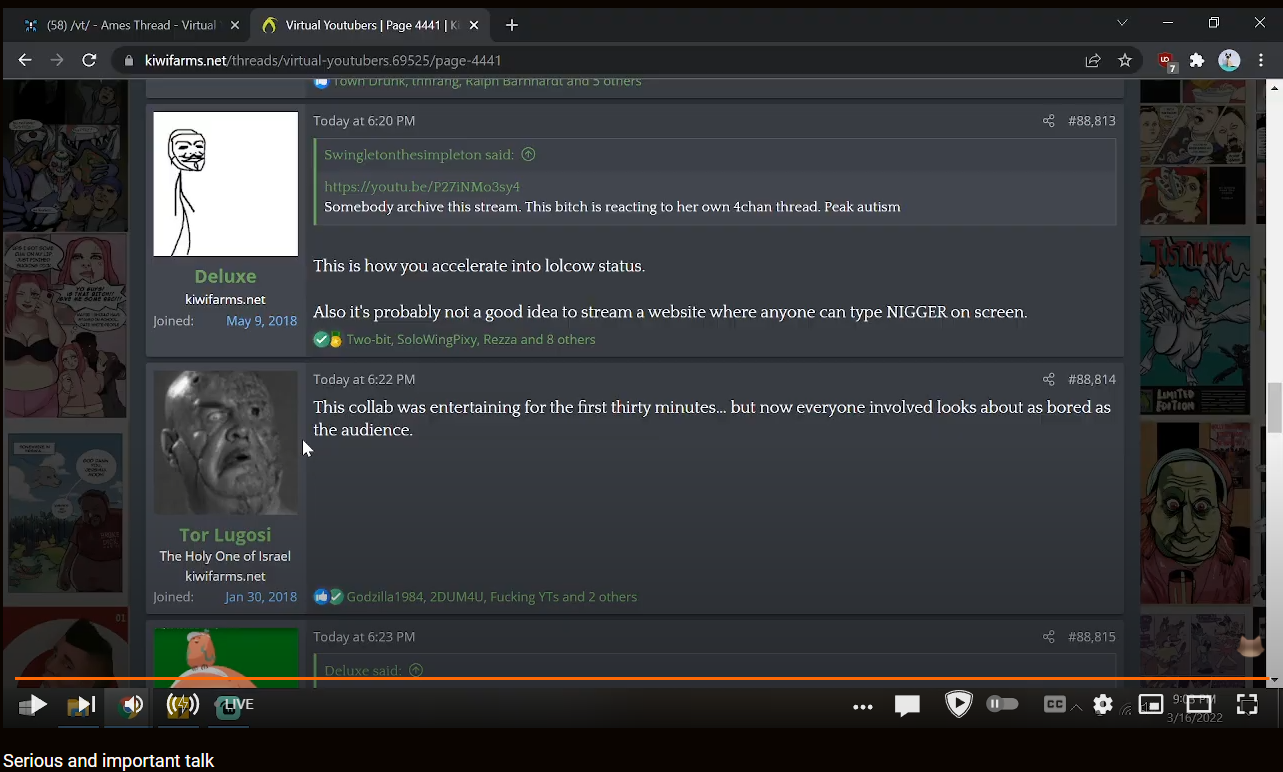Open Deluxe user profile name
Viewport: 1283px width, 772px height.
[x=225, y=276]
